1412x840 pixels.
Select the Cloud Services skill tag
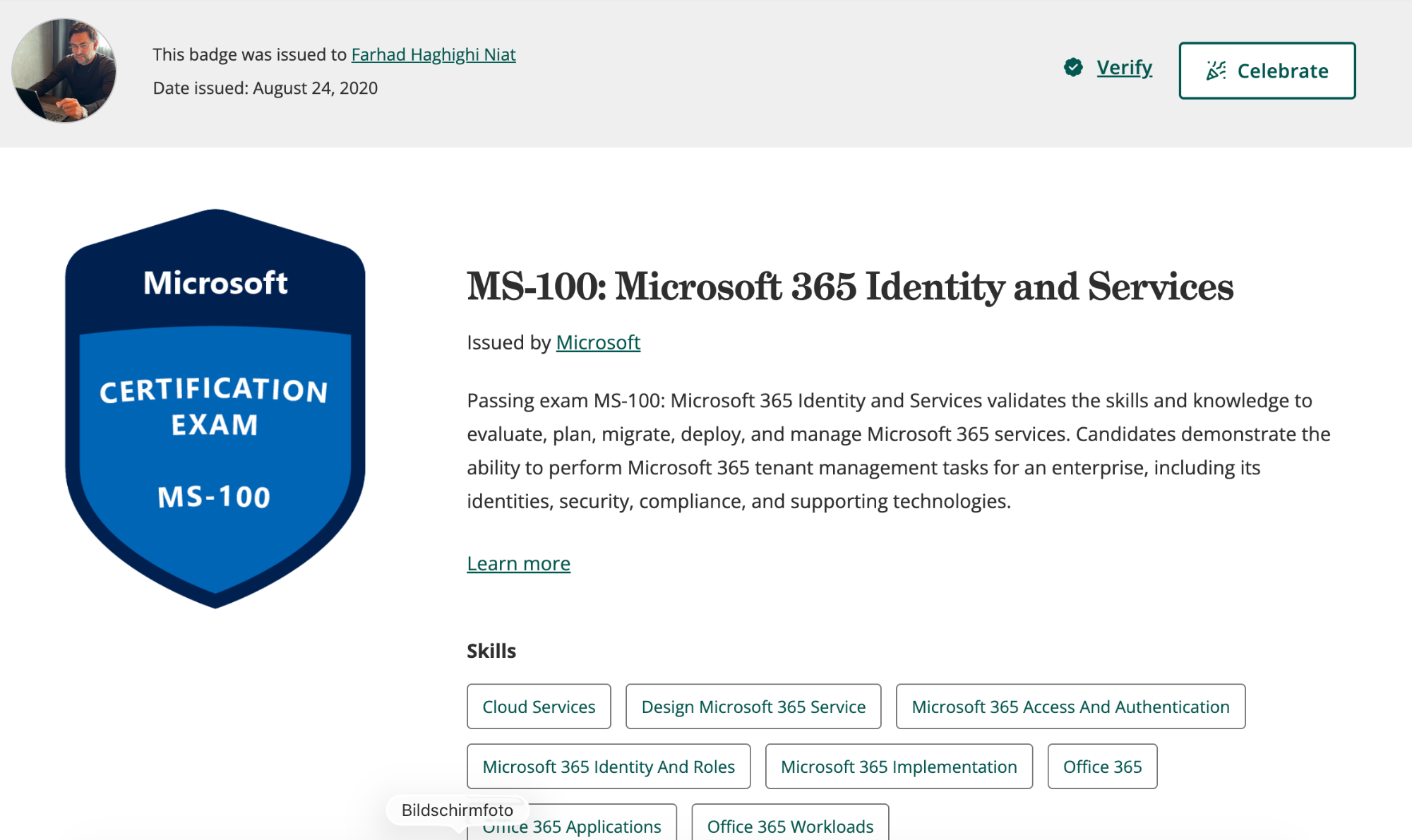click(x=539, y=707)
